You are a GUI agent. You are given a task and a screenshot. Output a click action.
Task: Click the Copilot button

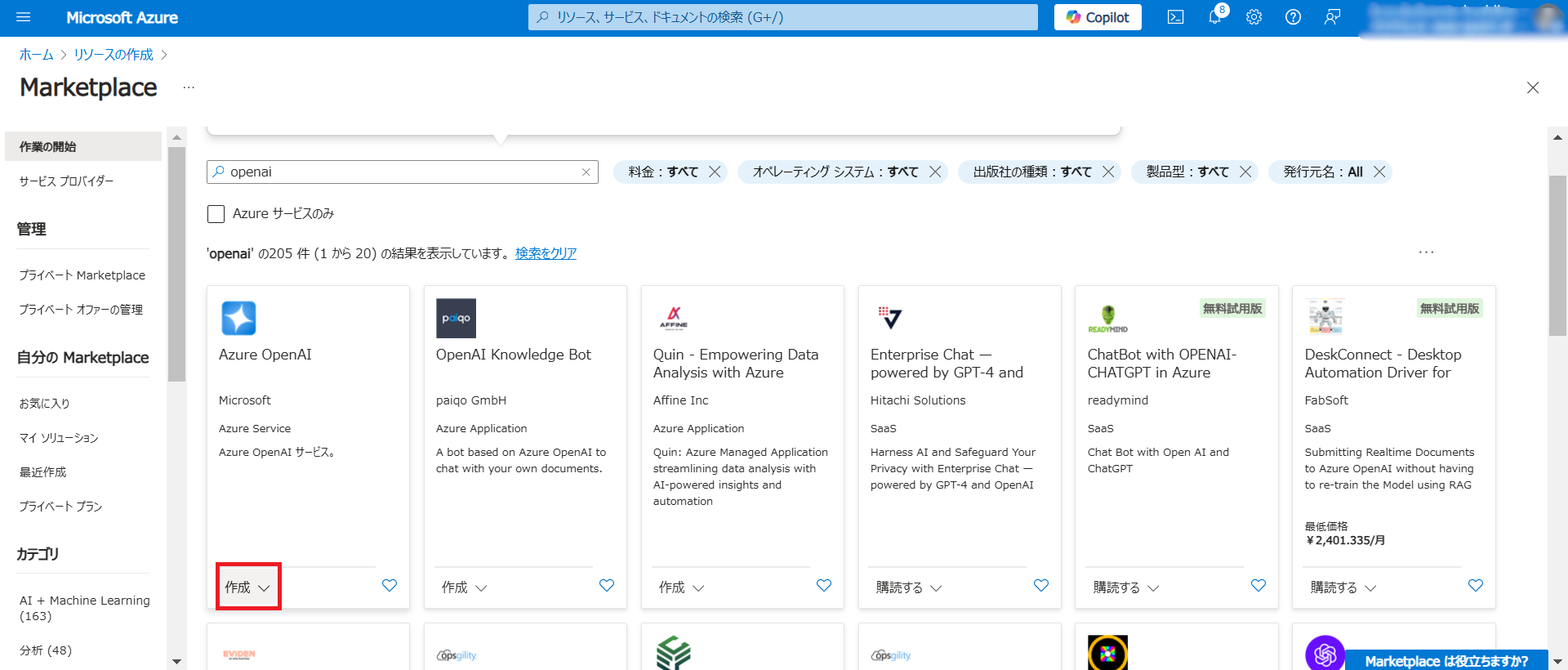pyautogui.click(x=1098, y=17)
